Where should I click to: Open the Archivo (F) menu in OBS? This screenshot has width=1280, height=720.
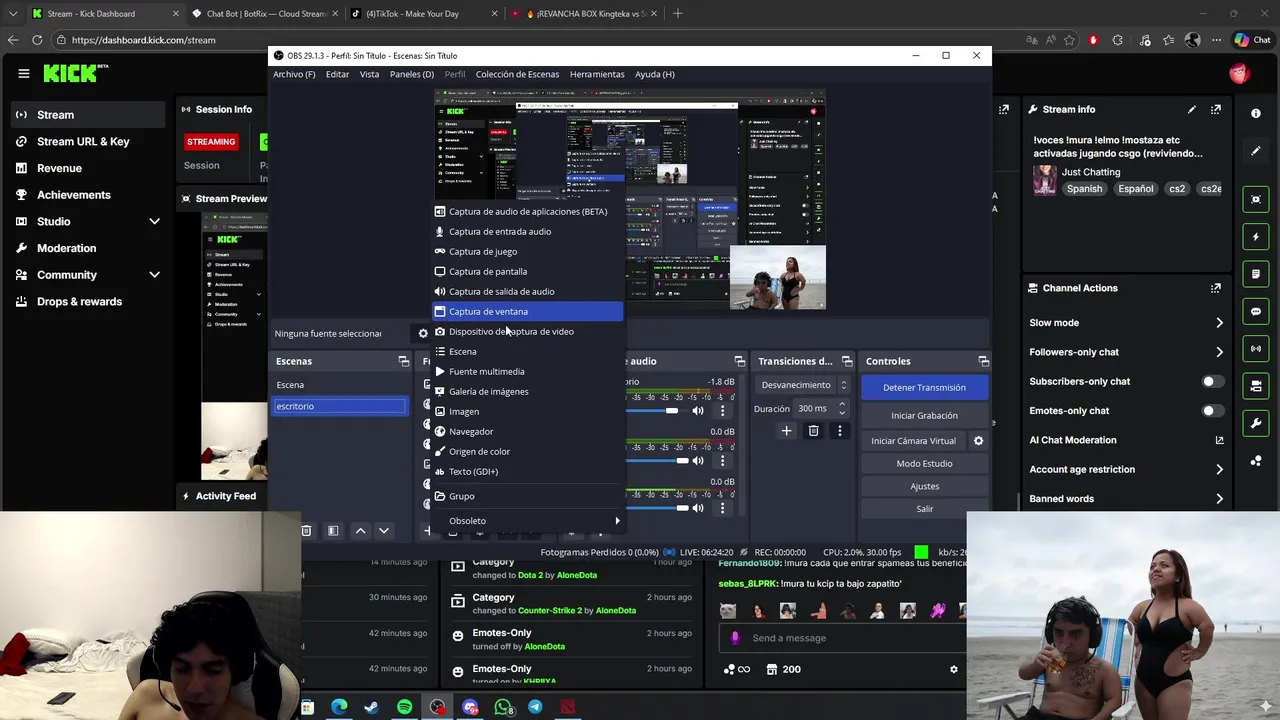294,74
